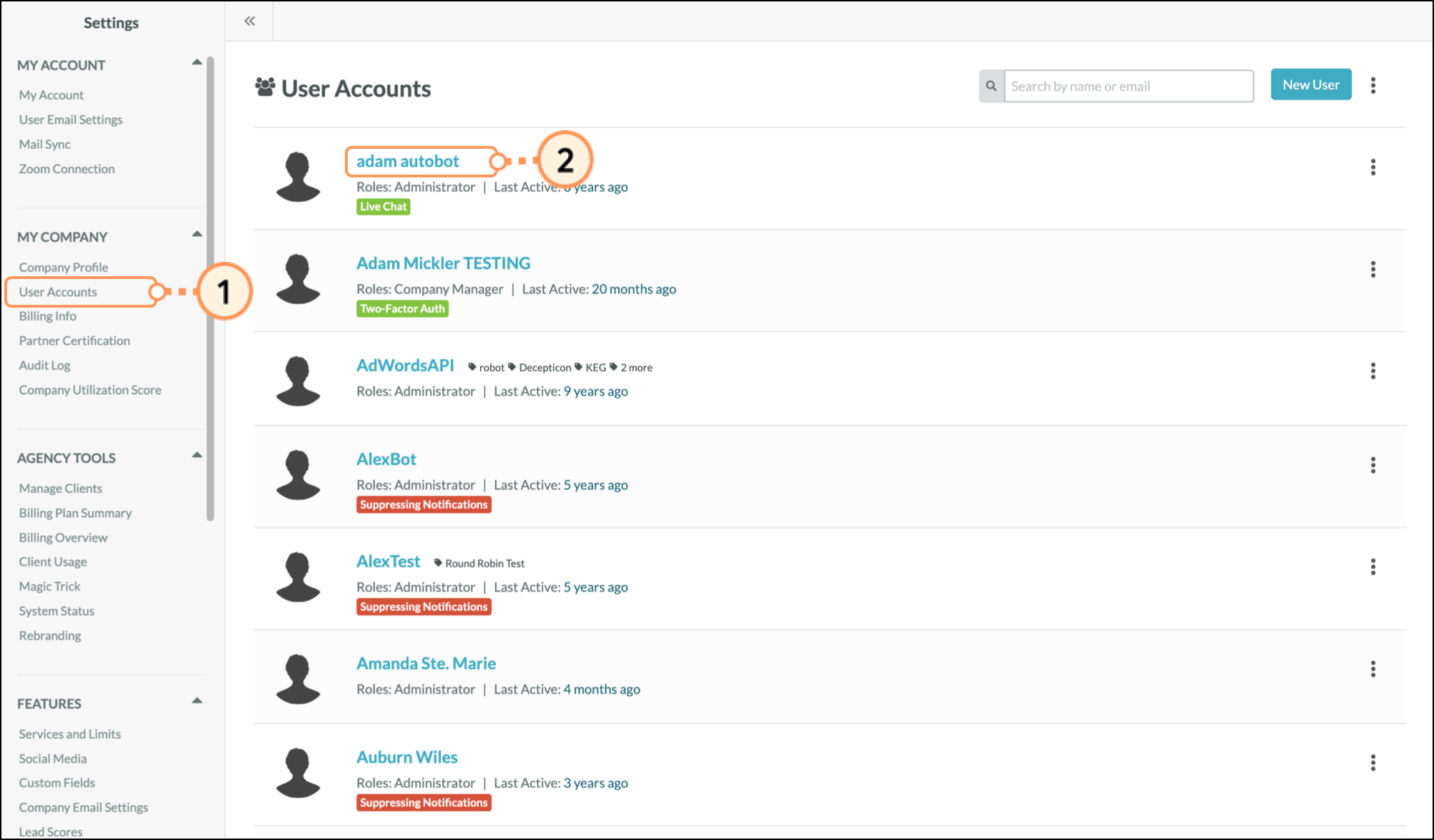Open AlexBot user profile
The image size is (1434, 840).
tap(386, 459)
